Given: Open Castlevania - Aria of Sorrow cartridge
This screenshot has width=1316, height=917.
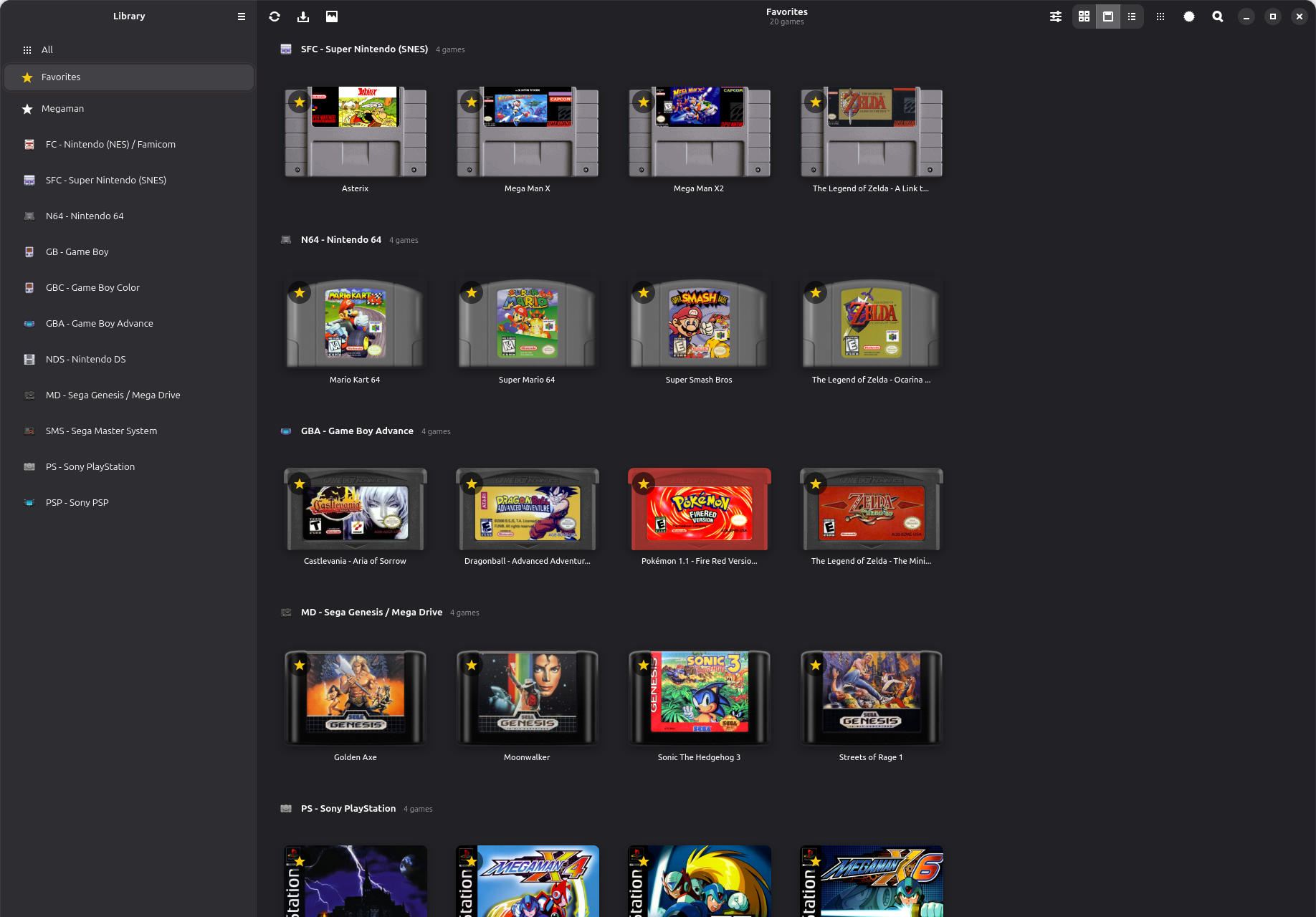Looking at the screenshot, I should [355, 509].
